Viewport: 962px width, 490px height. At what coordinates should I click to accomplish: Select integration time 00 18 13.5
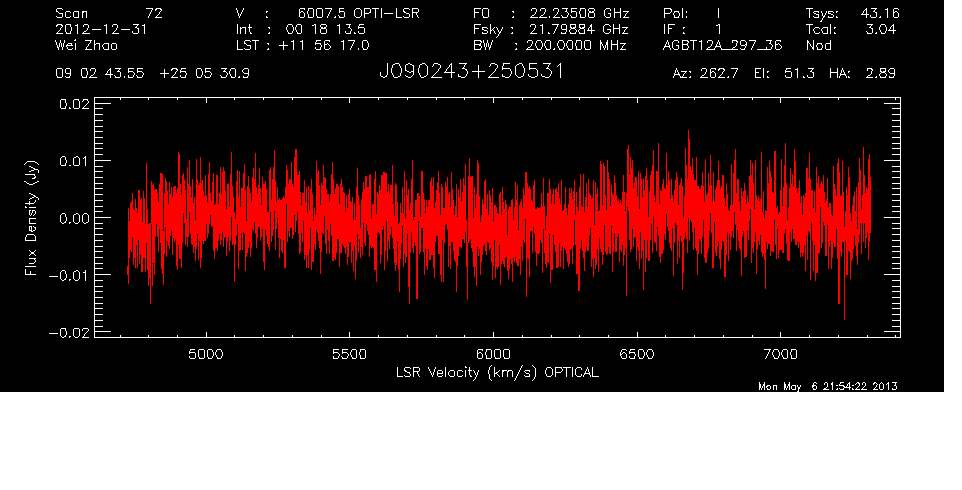(x=325, y=29)
